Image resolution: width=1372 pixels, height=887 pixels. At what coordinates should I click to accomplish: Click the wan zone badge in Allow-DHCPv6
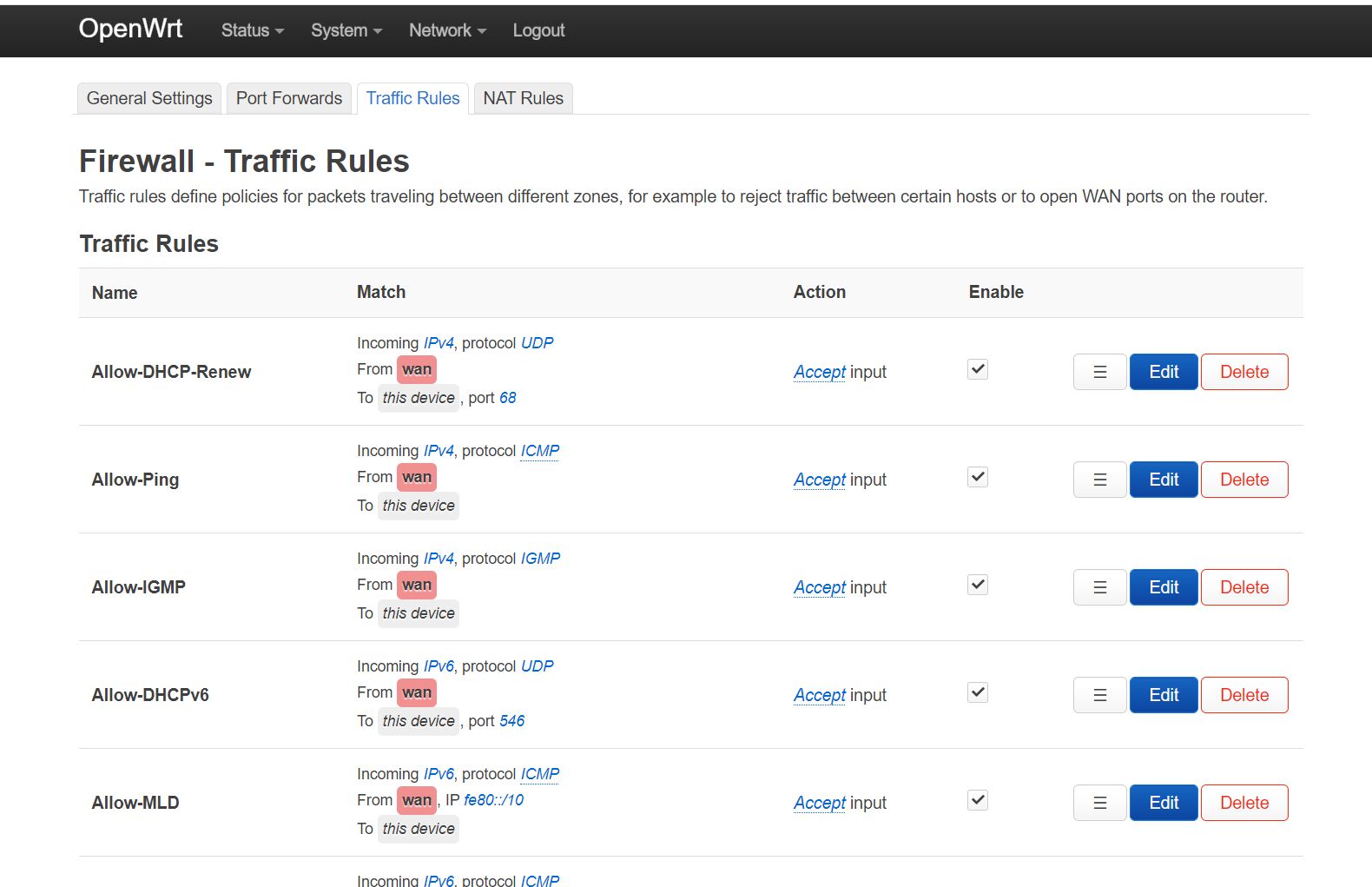pos(417,692)
